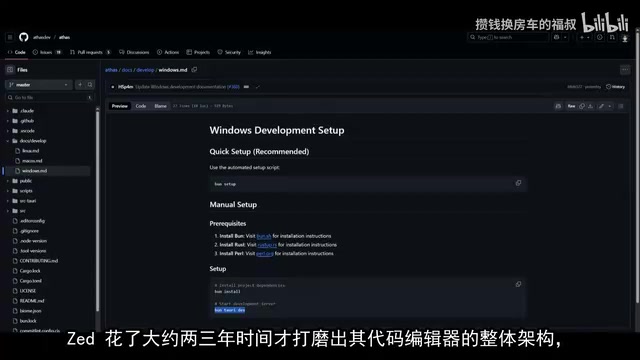Open the global navigation hamburger menu
Image resolution: width=640 pixels, height=360 pixels.
tap(10, 37)
